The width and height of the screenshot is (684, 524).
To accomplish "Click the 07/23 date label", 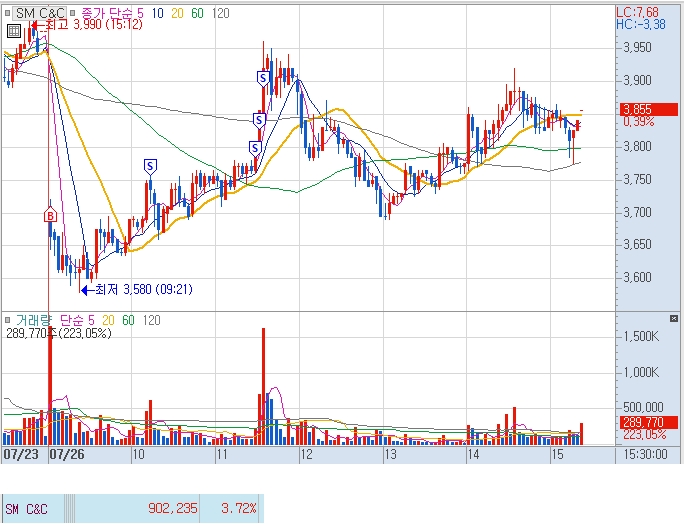I will 21,454.
